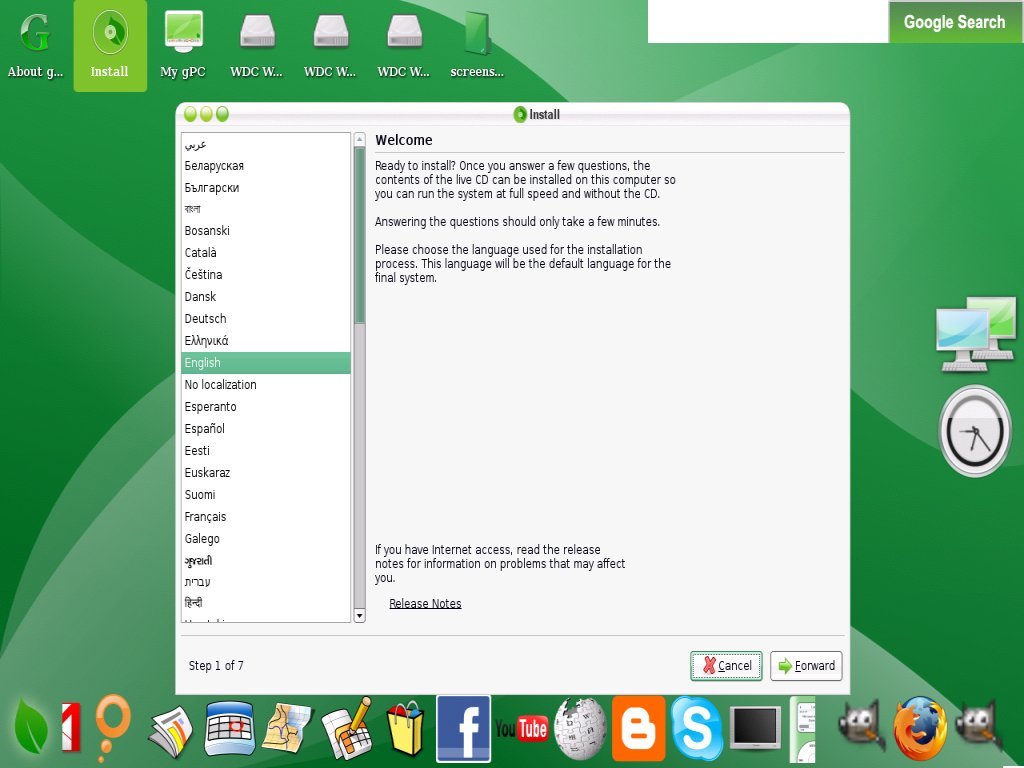Open the Release Notes link
Viewport: 1024px width, 768px height.
pyautogui.click(x=425, y=603)
